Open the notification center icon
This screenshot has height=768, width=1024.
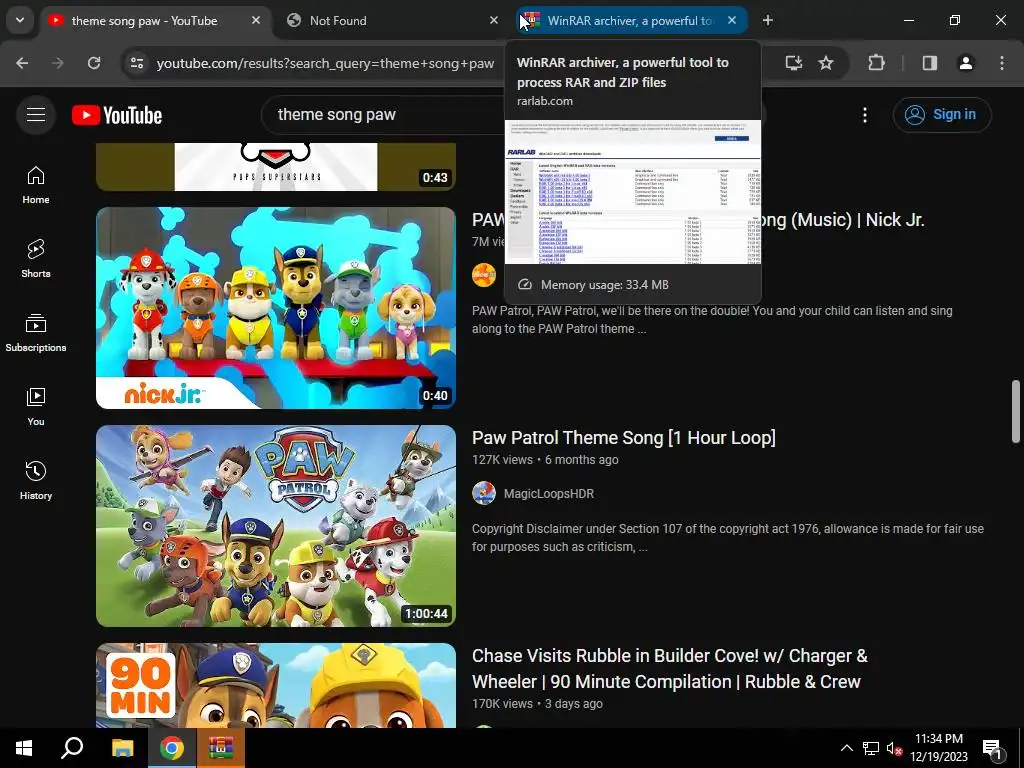tap(992, 748)
